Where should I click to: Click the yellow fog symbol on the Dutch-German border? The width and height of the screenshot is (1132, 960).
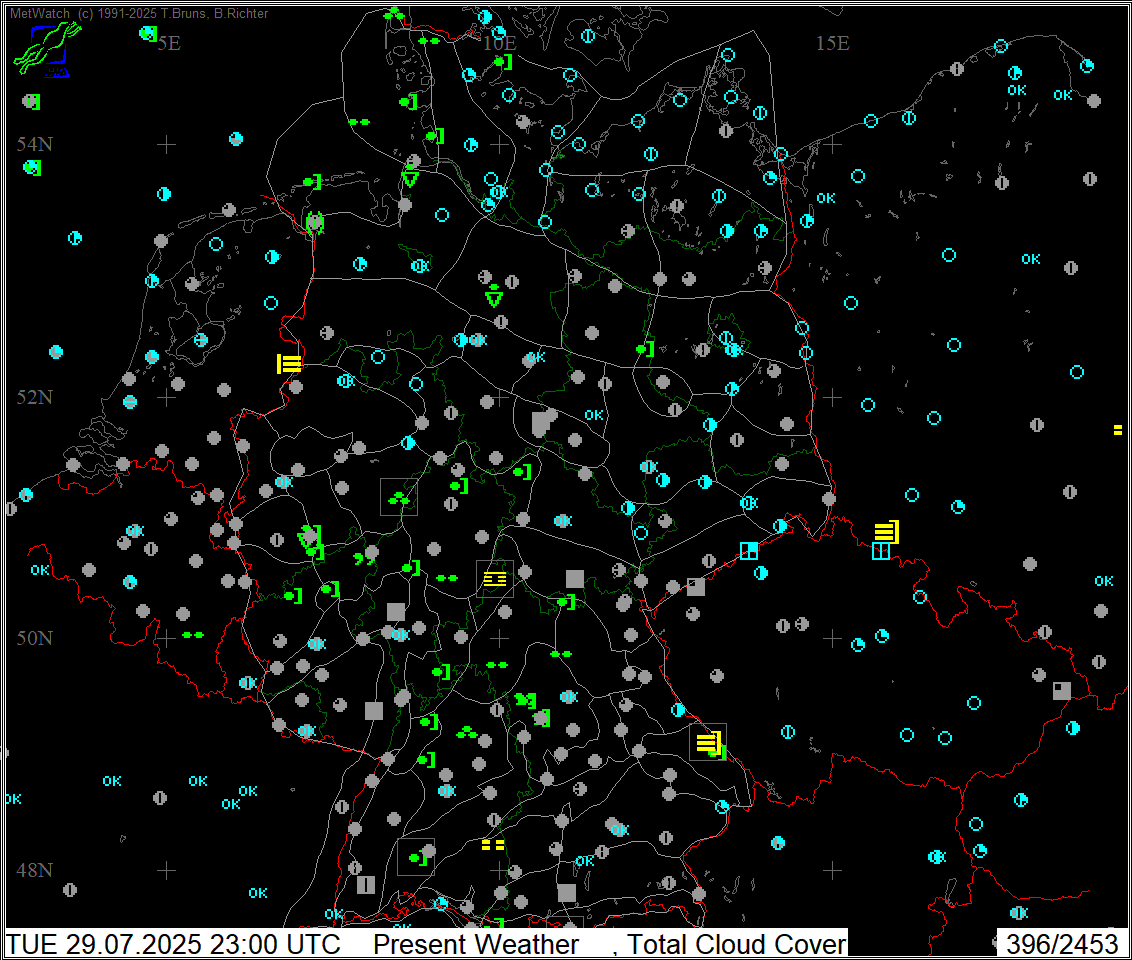(x=289, y=364)
